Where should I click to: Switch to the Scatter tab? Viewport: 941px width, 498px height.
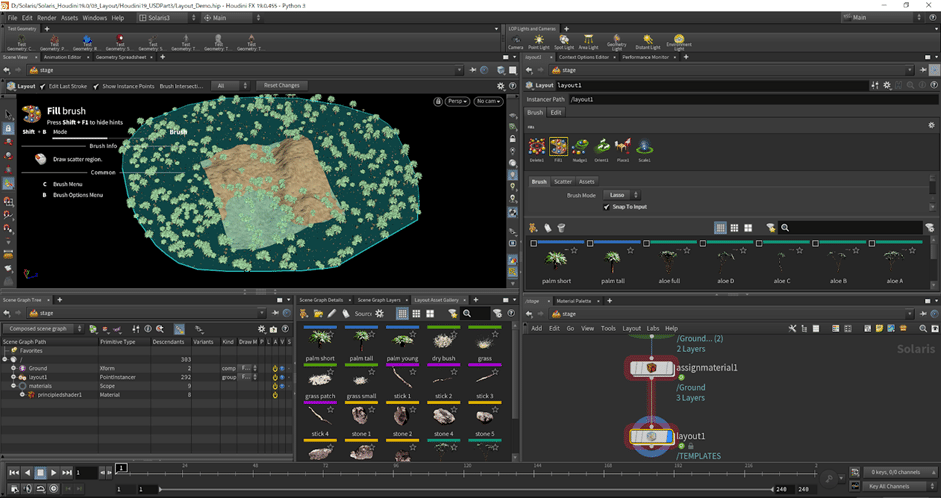(563, 181)
